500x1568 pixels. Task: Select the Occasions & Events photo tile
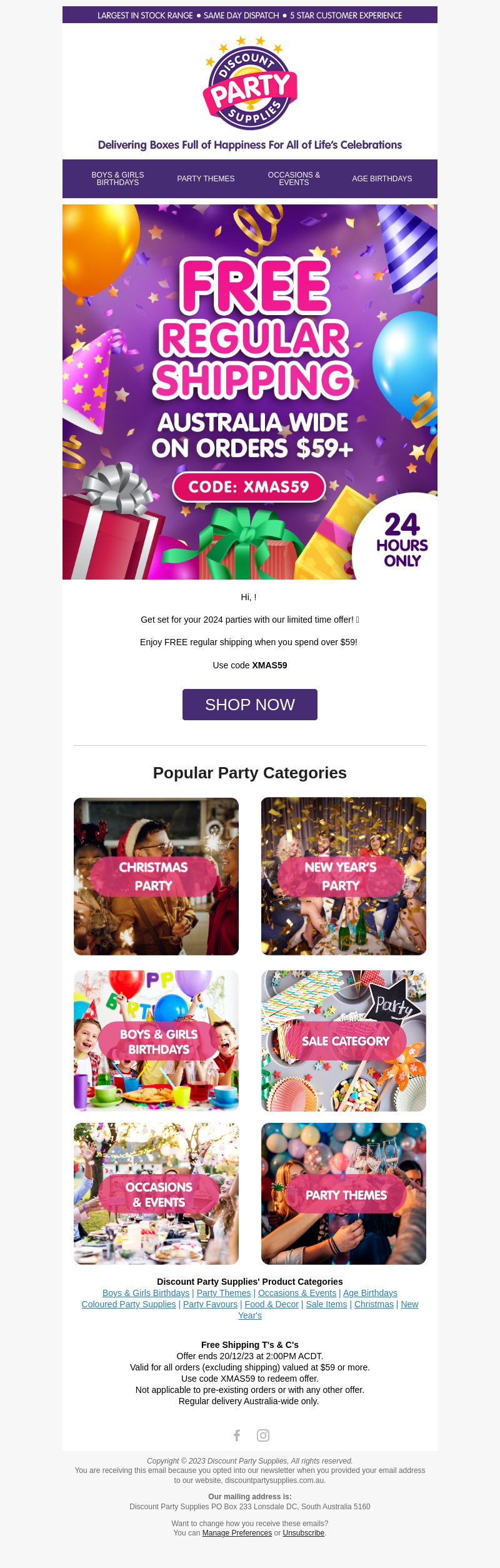pos(156,1194)
